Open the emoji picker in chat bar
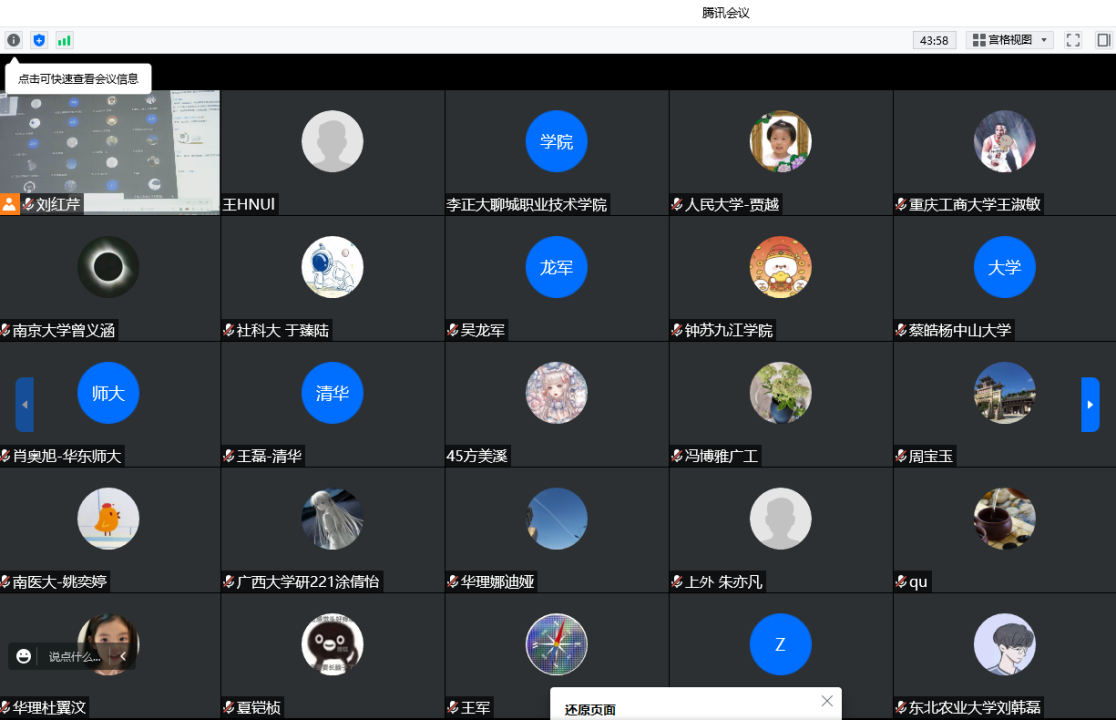Image resolution: width=1116 pixels, height=720 pixels. (24, 656)
